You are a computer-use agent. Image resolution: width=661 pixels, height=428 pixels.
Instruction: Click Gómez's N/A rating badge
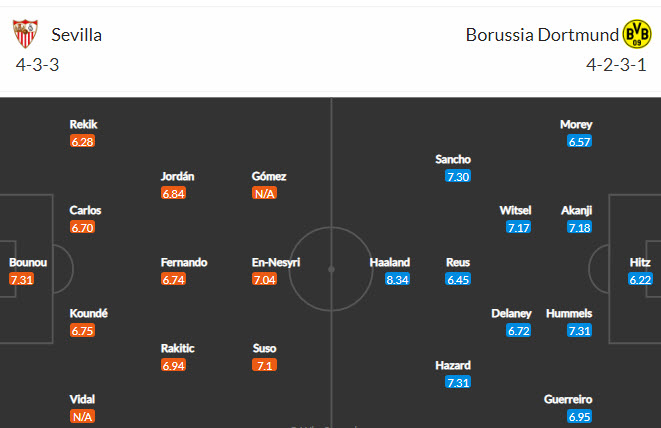(x=265, y=193)
